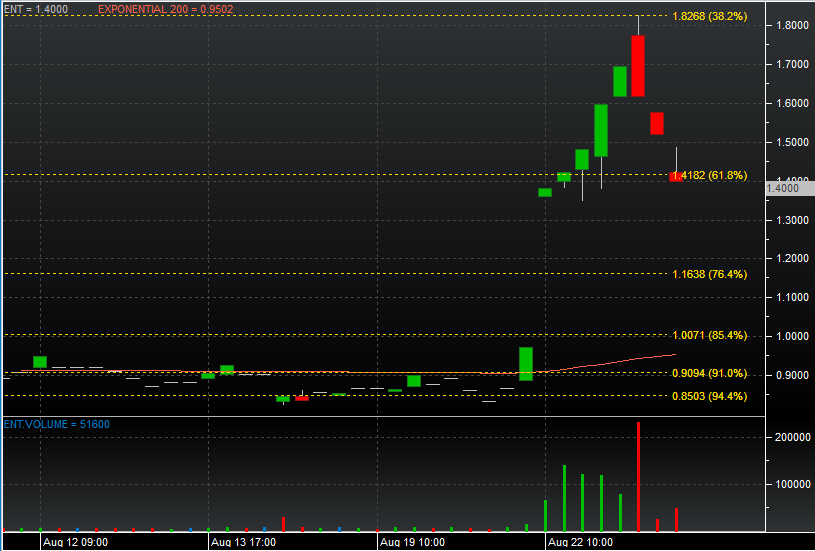This screenshot has width=815, height=551.
Task: Click the ENT = 1.4000 price label
Action: point(36,9)
